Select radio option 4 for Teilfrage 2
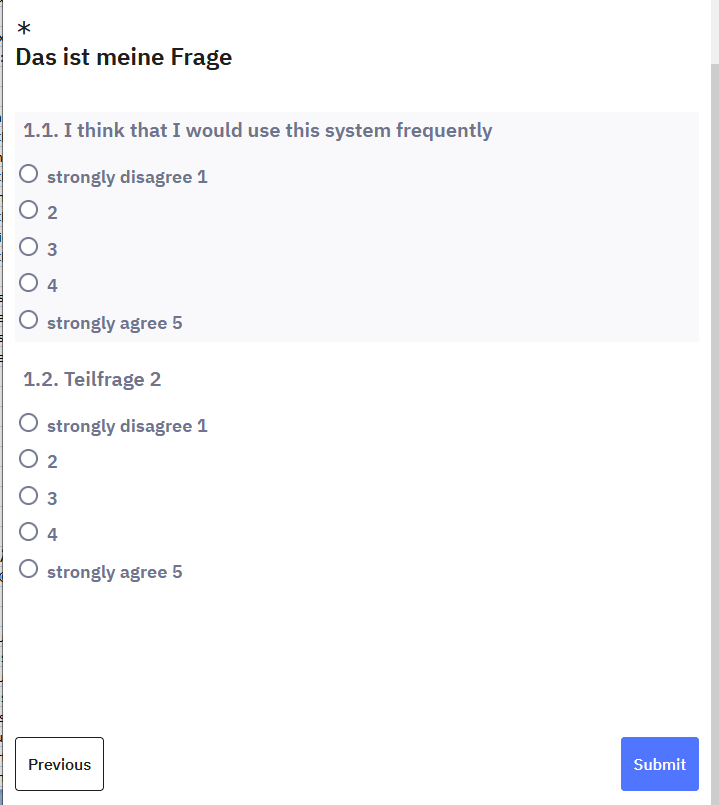Screen dimensions: 719x805 (x=29, y=532)
